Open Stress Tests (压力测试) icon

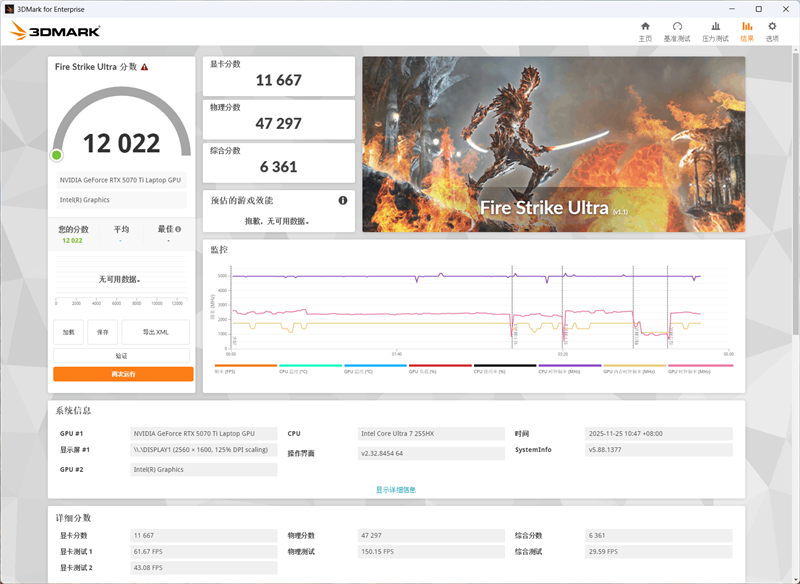pyautogui.click(x=715, y=31)
